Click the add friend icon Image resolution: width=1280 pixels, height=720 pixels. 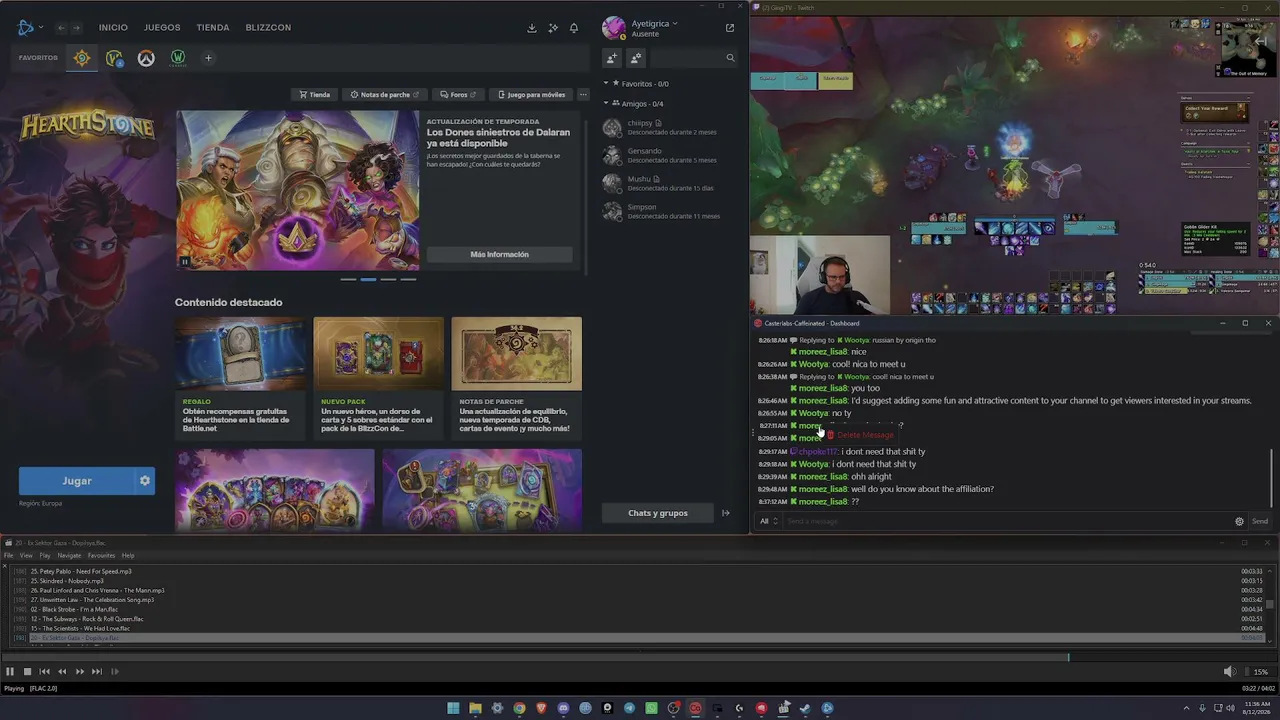click(x=612, y=58)
